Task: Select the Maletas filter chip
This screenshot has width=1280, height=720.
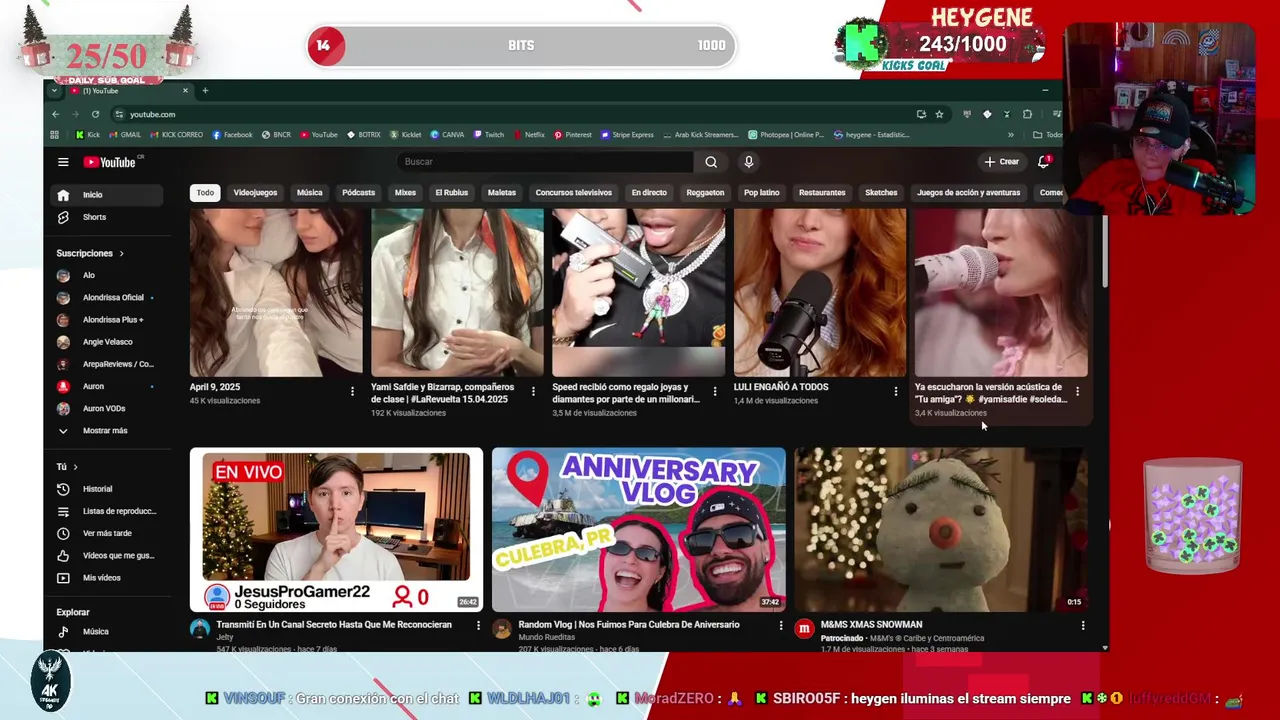Action: (502, 193)
